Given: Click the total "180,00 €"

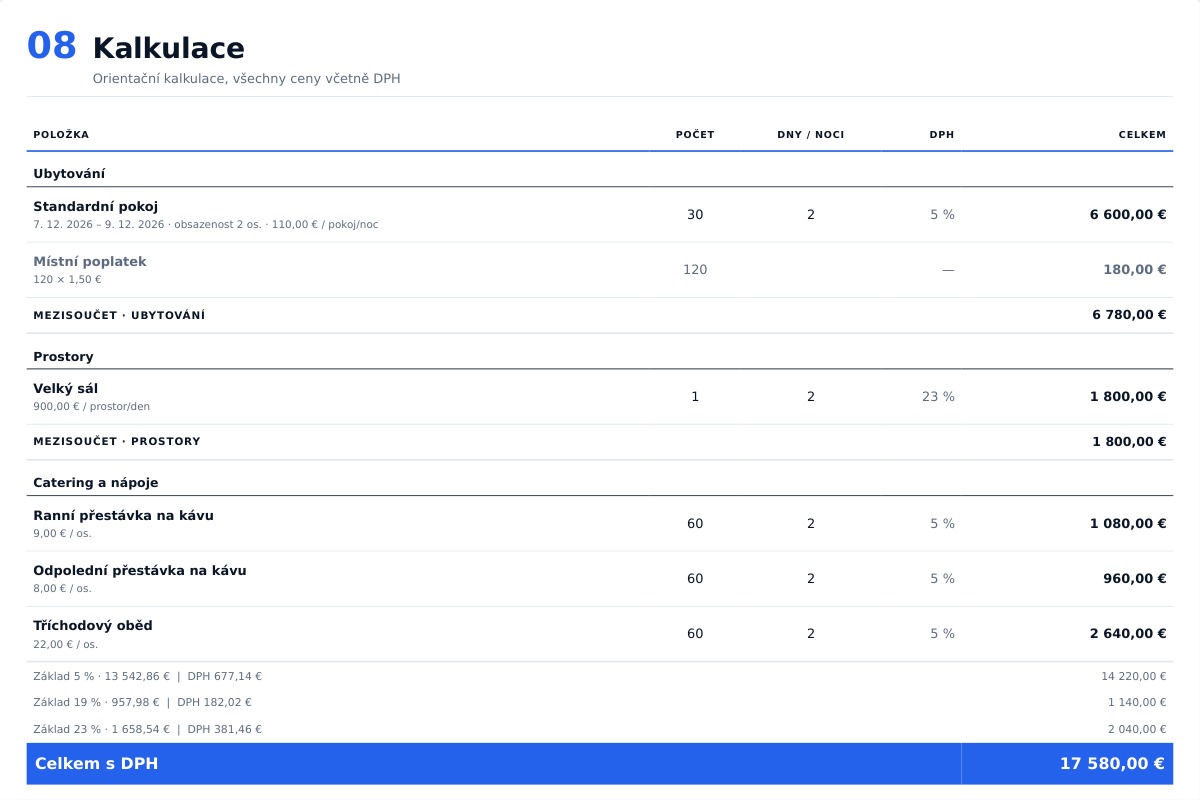Looking at the screenshot, I should point(1135,269).
